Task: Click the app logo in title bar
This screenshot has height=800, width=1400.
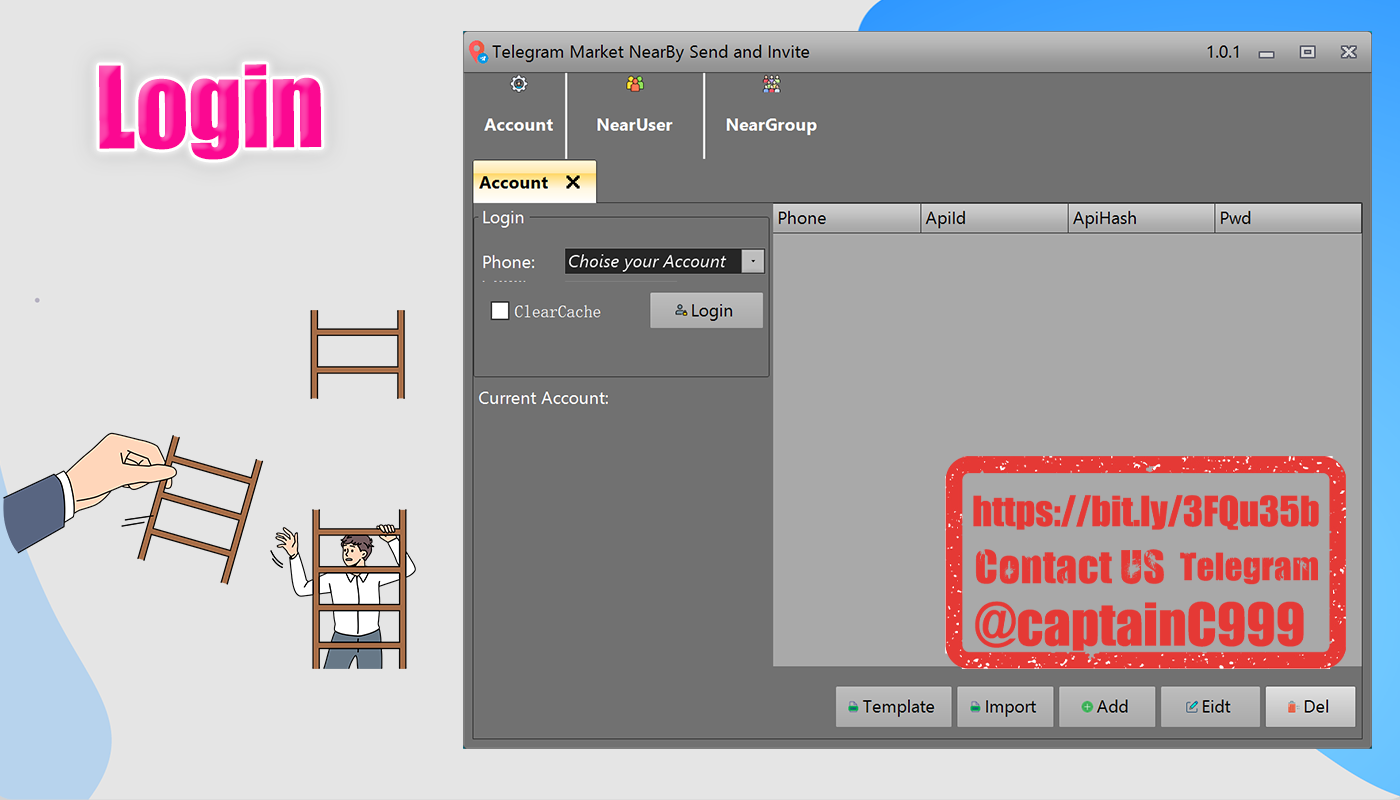Action: 479,52
